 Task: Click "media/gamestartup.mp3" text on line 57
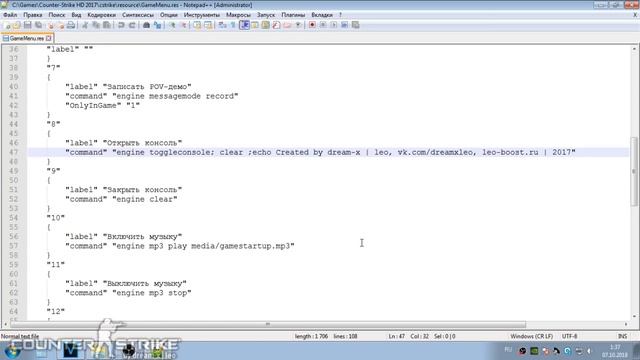241,247
